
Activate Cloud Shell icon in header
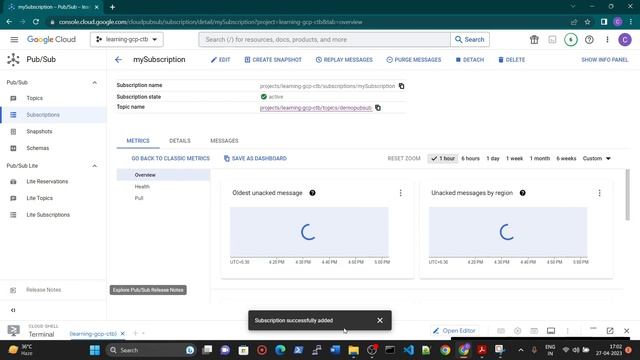552,40
